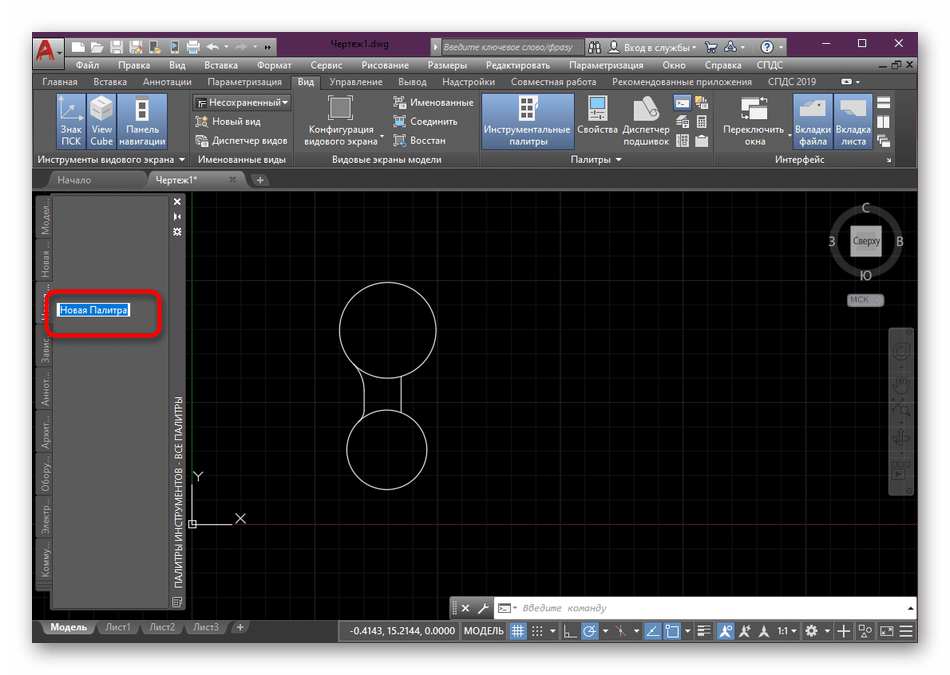The width and height of the screenshot is (950, 675).
Task: Open the Properties (Свойства) palette
Action: click(597, 120)
